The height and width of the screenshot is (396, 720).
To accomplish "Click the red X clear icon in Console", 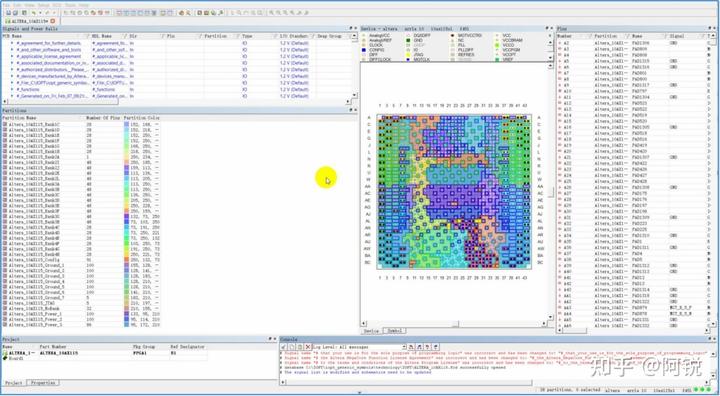I will (x=308, y=347).
